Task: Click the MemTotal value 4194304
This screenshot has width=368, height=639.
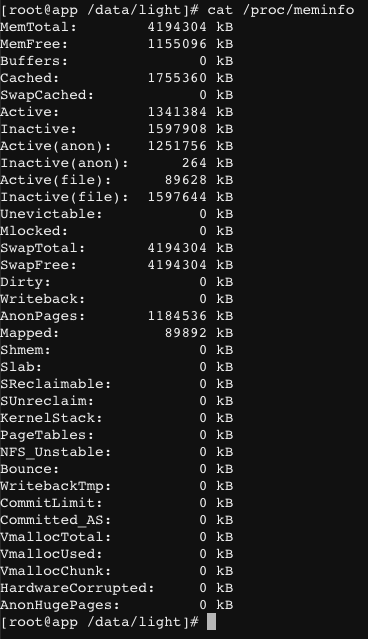Action: click(x=177, y=27)
